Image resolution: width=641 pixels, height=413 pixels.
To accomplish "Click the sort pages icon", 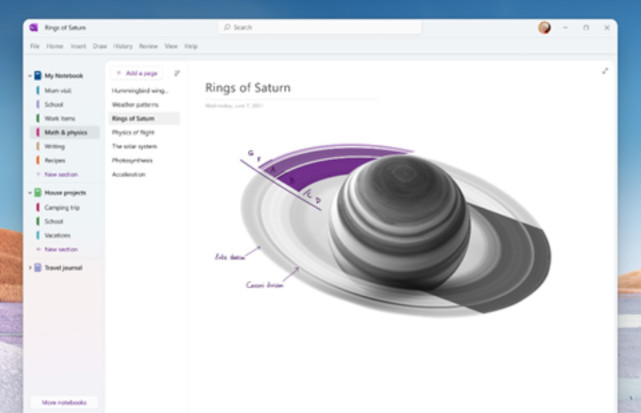I will tap(177, 73).
